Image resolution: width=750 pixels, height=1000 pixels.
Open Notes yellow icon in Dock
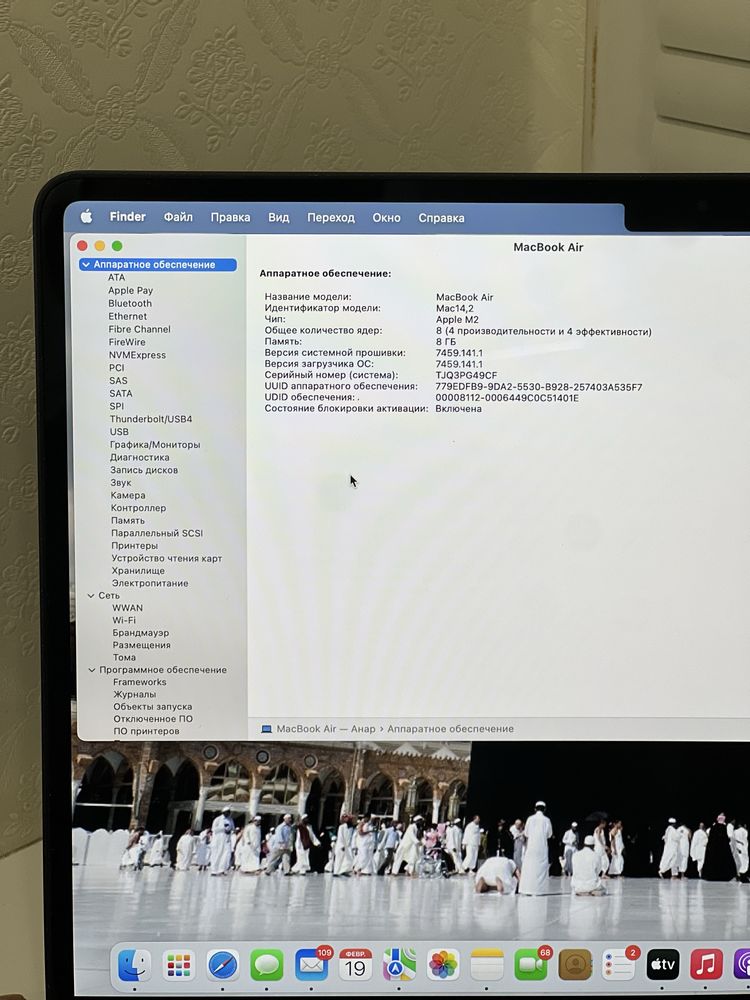coord(487,964)
